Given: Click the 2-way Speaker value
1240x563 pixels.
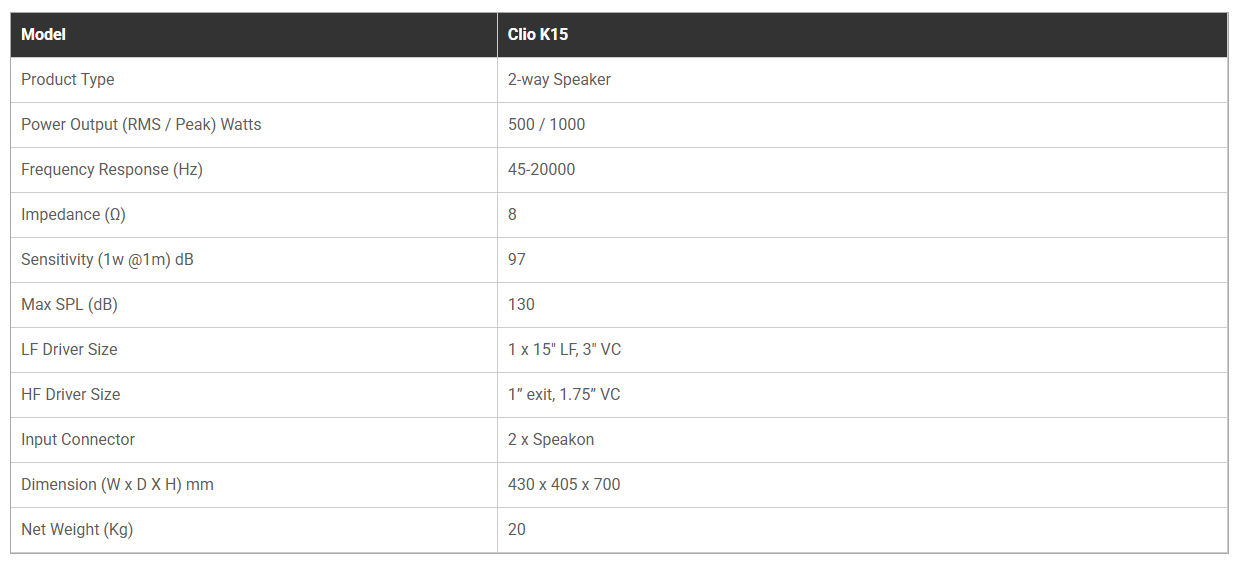Looking at the screenshot, I should point(559,80).
